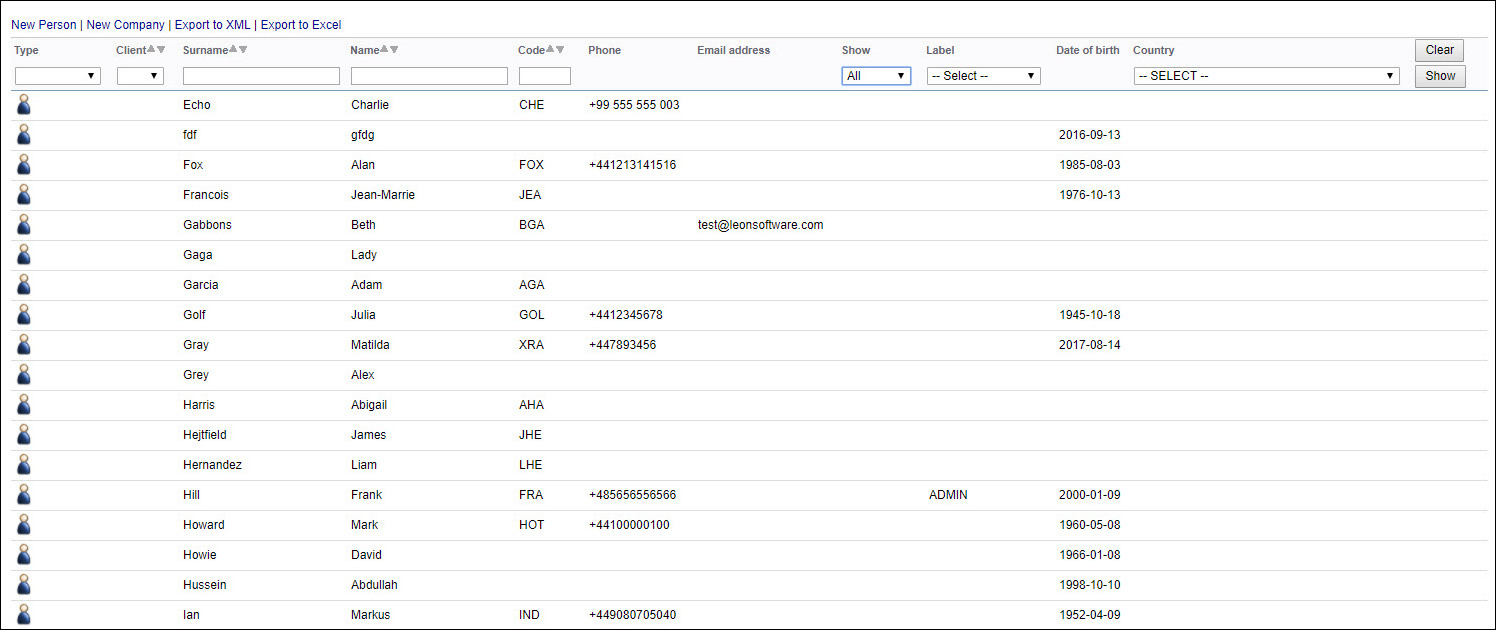Click the person icon in the Echo row
1496x630 pixels.
[24, 104]
